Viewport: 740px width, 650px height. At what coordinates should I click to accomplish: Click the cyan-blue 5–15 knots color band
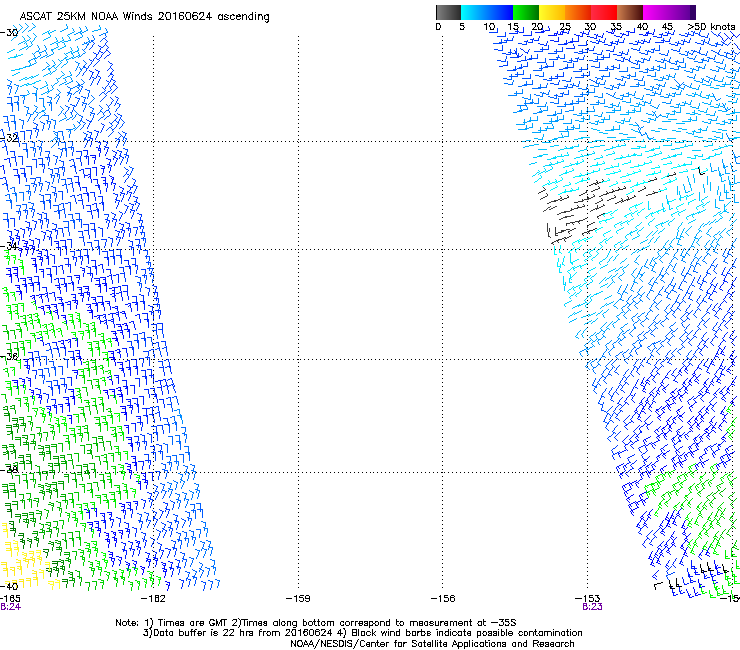click(487, 12)
